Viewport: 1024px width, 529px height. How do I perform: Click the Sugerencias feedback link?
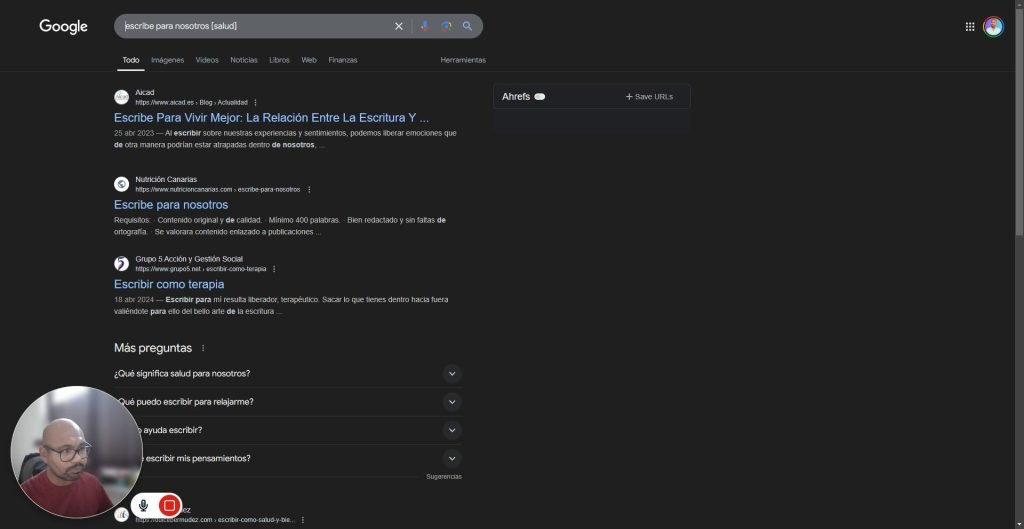444,477
